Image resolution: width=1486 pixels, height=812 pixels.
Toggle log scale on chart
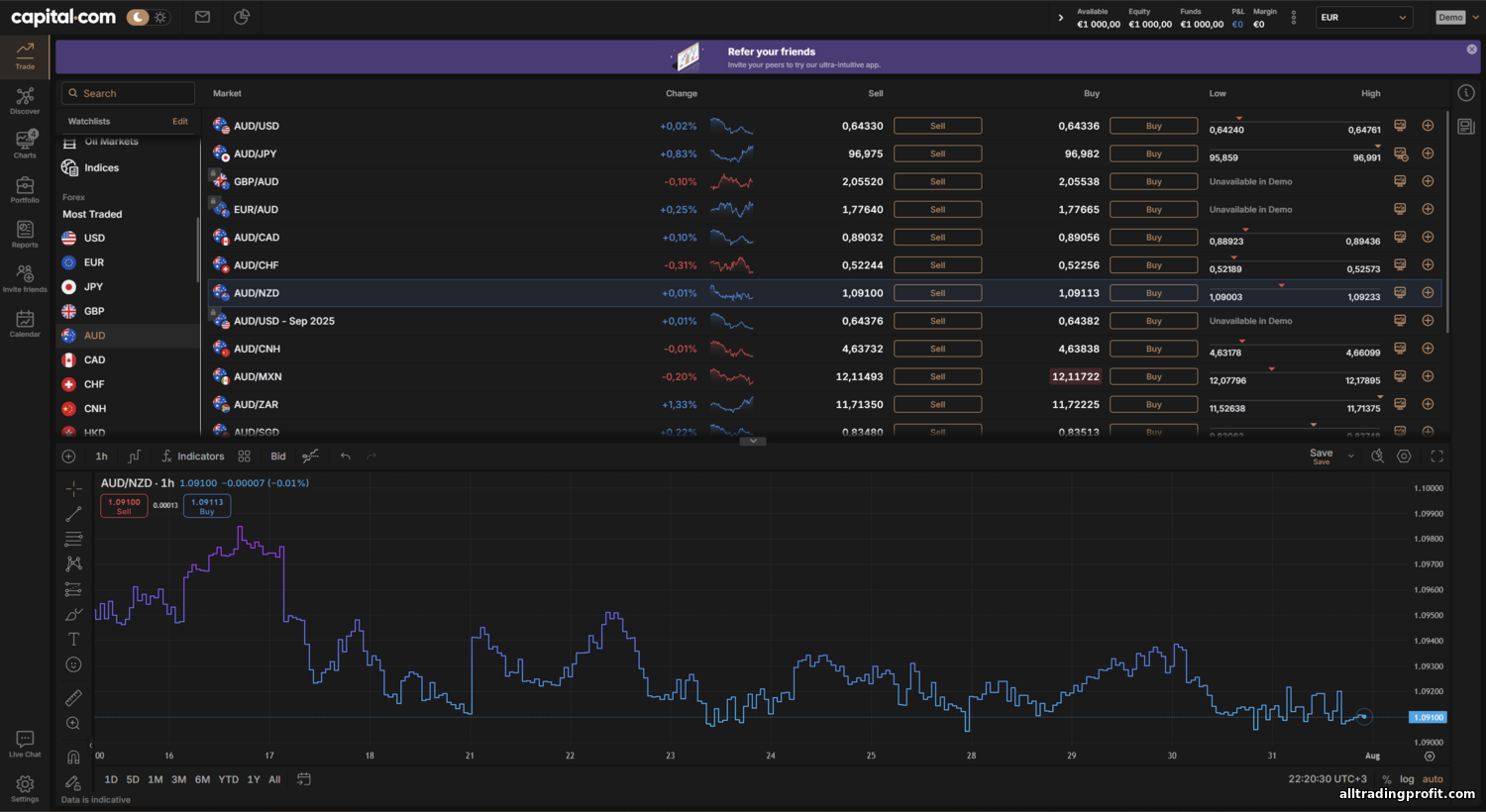click(x=1407, y=779)
